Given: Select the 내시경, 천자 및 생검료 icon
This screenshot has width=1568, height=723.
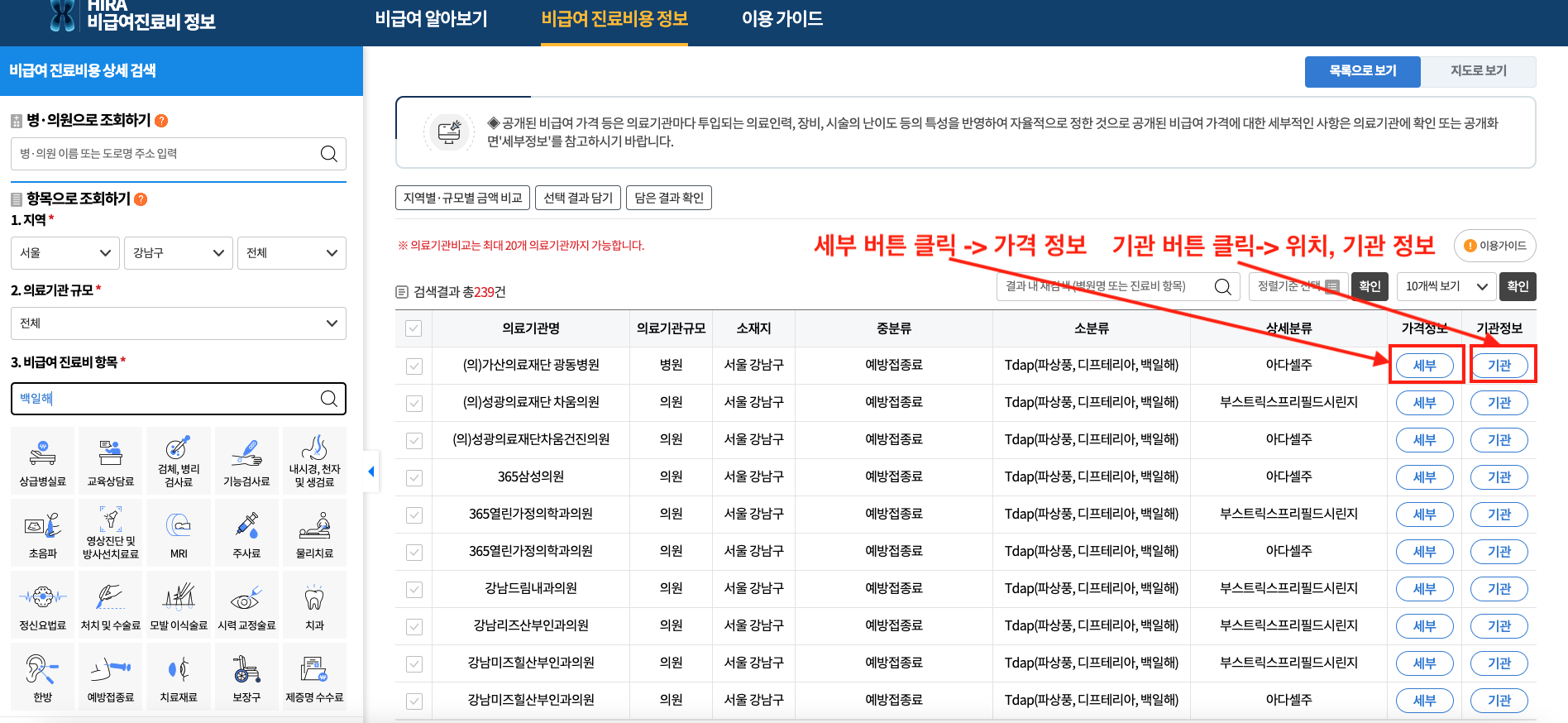Looking at the screenshot, I should (314, 461).
